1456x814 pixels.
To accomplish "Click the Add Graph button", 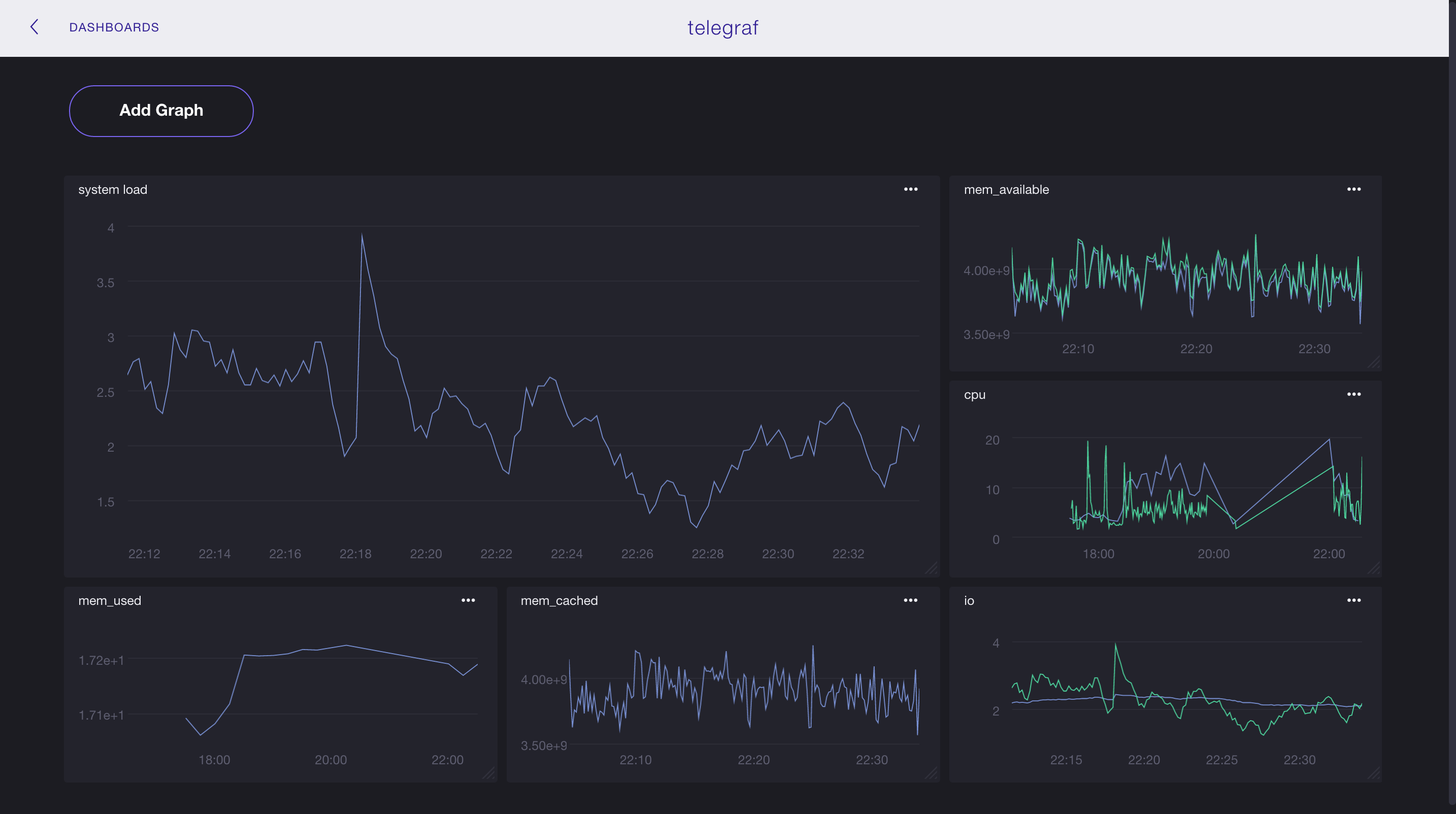I will [x=161, y=111].
